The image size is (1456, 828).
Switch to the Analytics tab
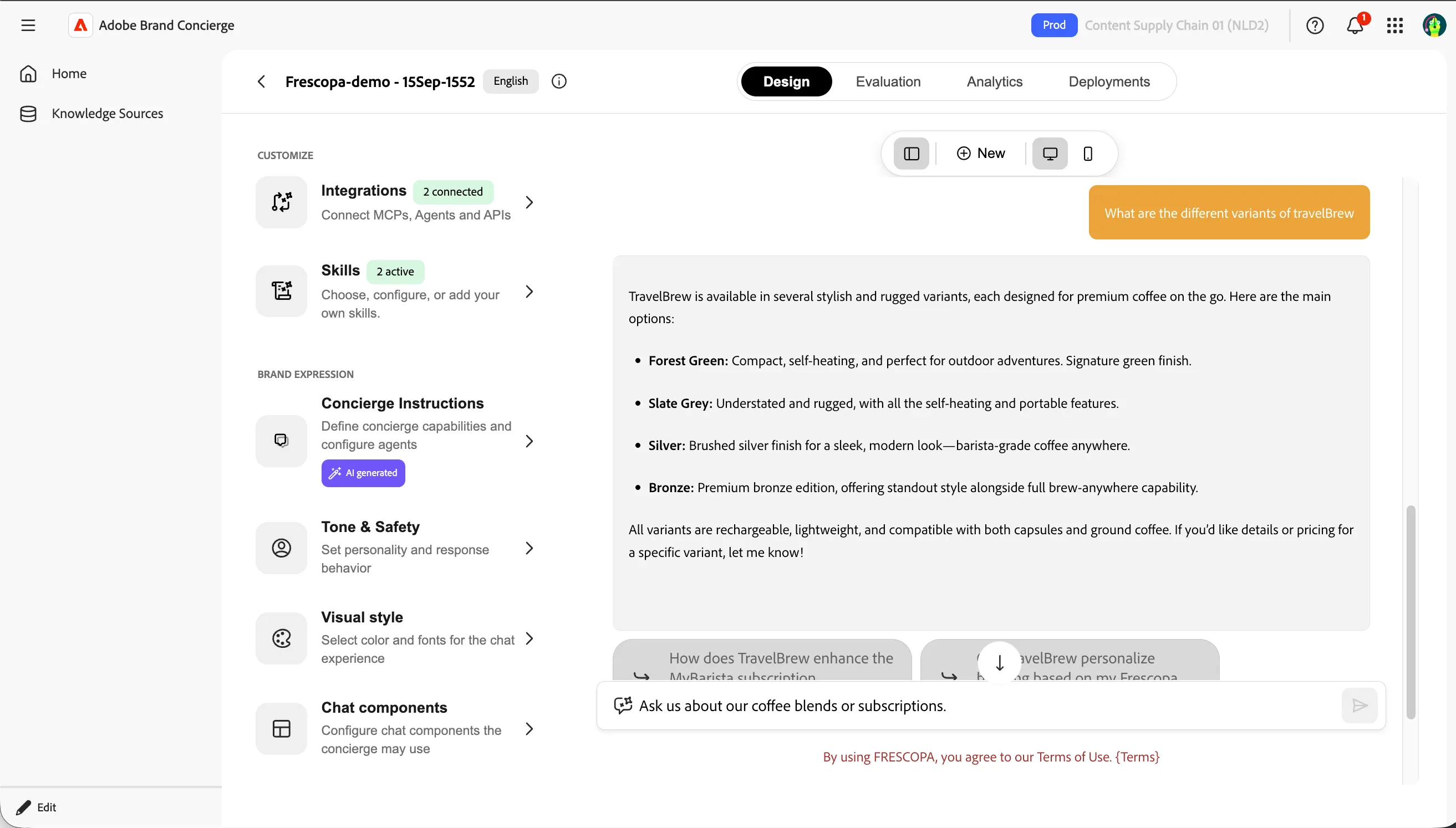pos(994,81)
